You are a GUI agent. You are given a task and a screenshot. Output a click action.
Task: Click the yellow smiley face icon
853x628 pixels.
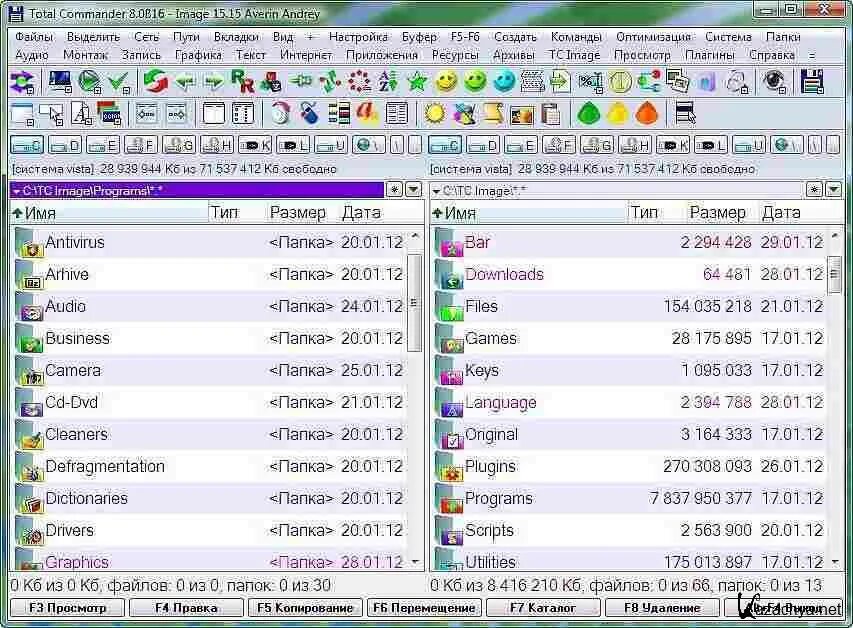coord(446,82)
